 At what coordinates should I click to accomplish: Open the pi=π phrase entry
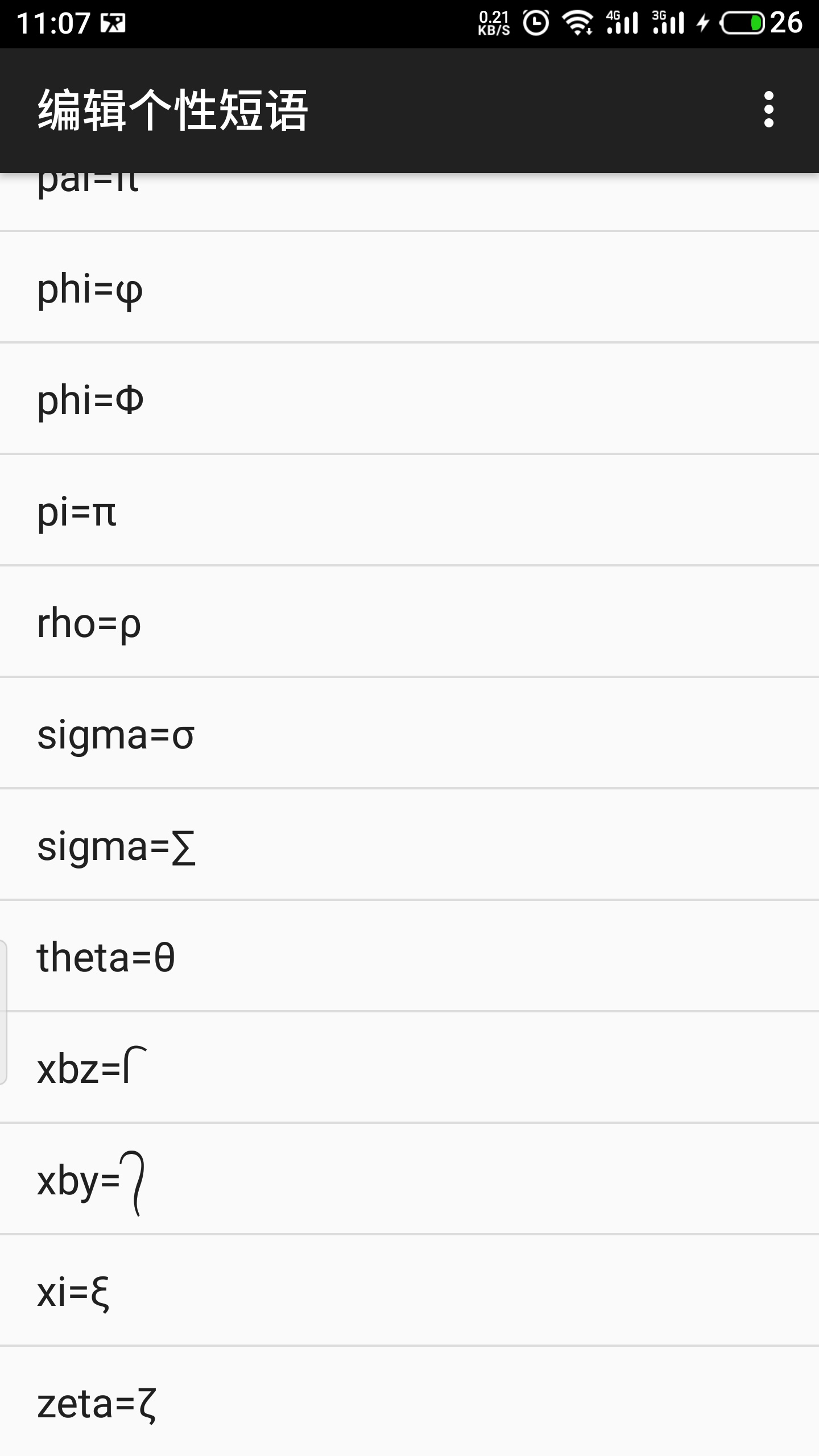coord(409,510)
